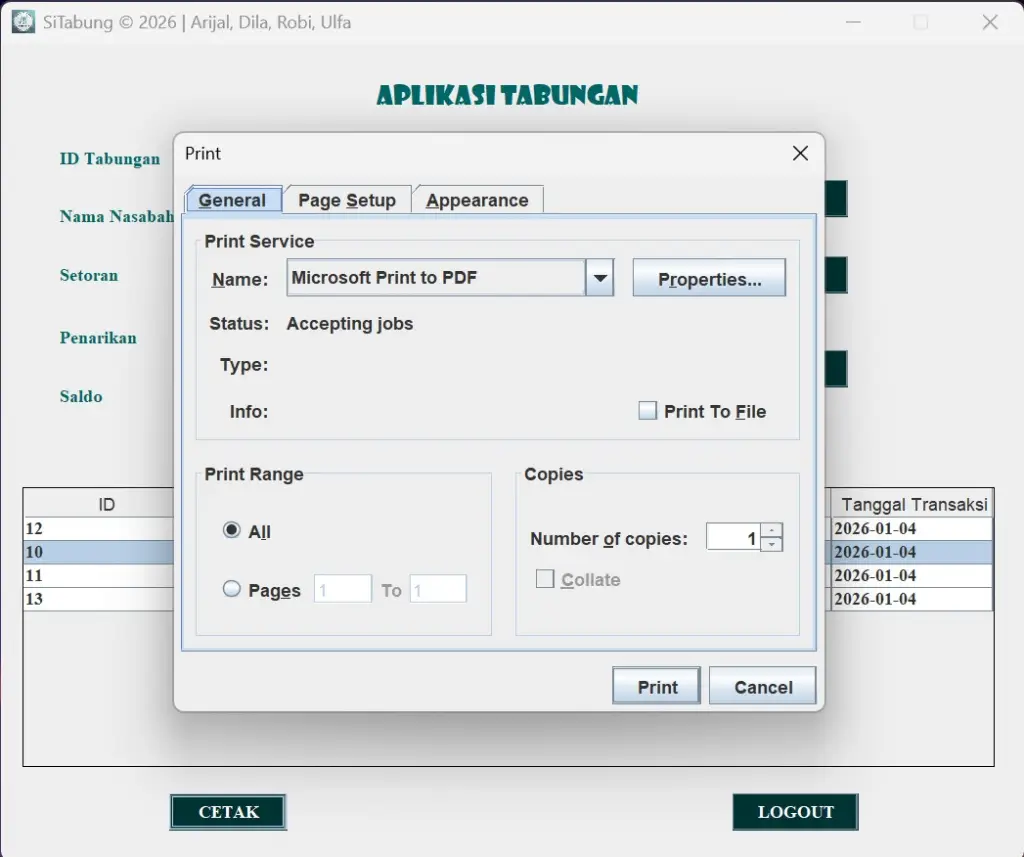1024x857 pixels.
Task: Decrease number of copies with down arrow
Action: 772,545
